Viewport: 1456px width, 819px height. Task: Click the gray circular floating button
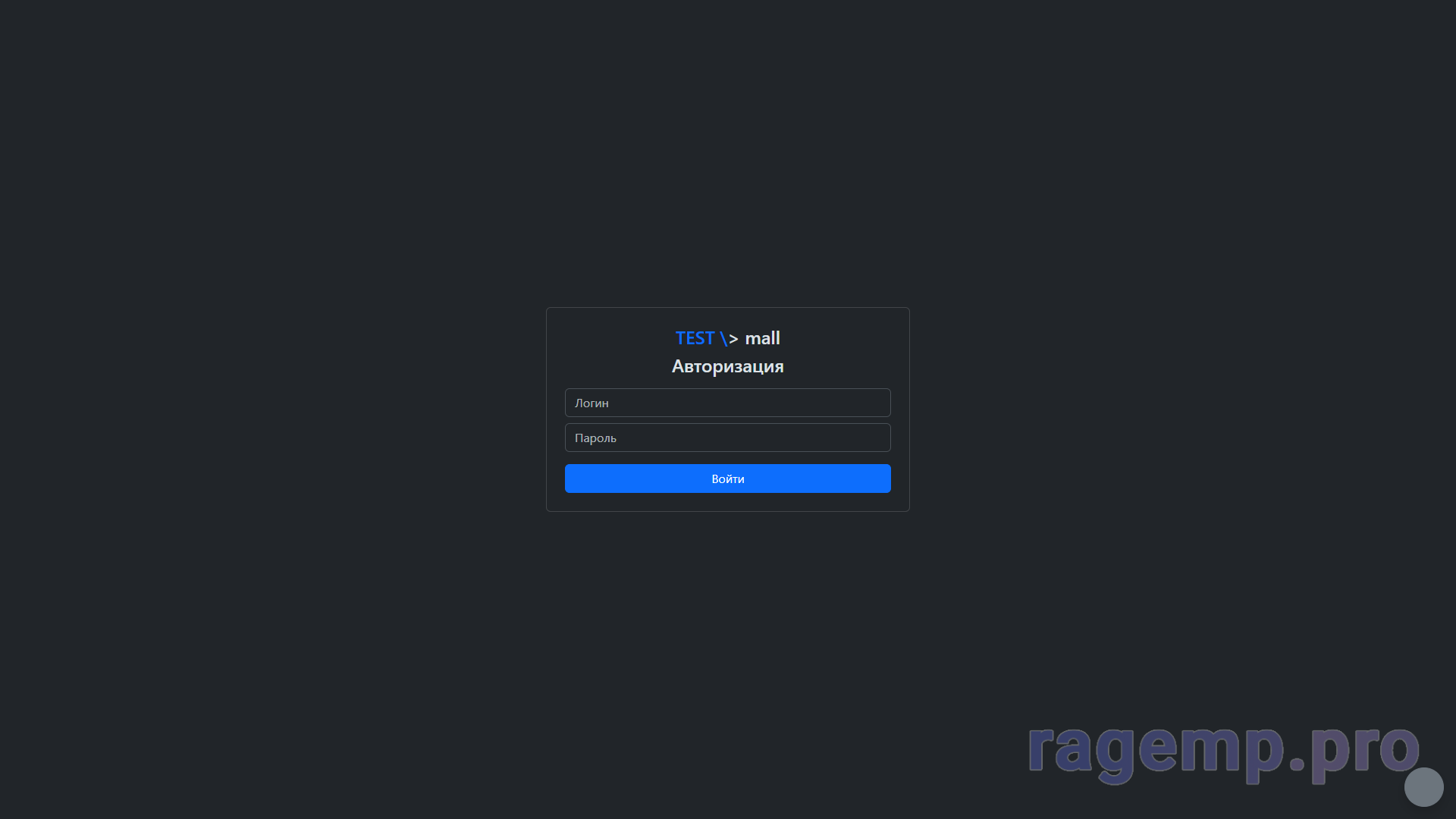[x=1423, y=786]
